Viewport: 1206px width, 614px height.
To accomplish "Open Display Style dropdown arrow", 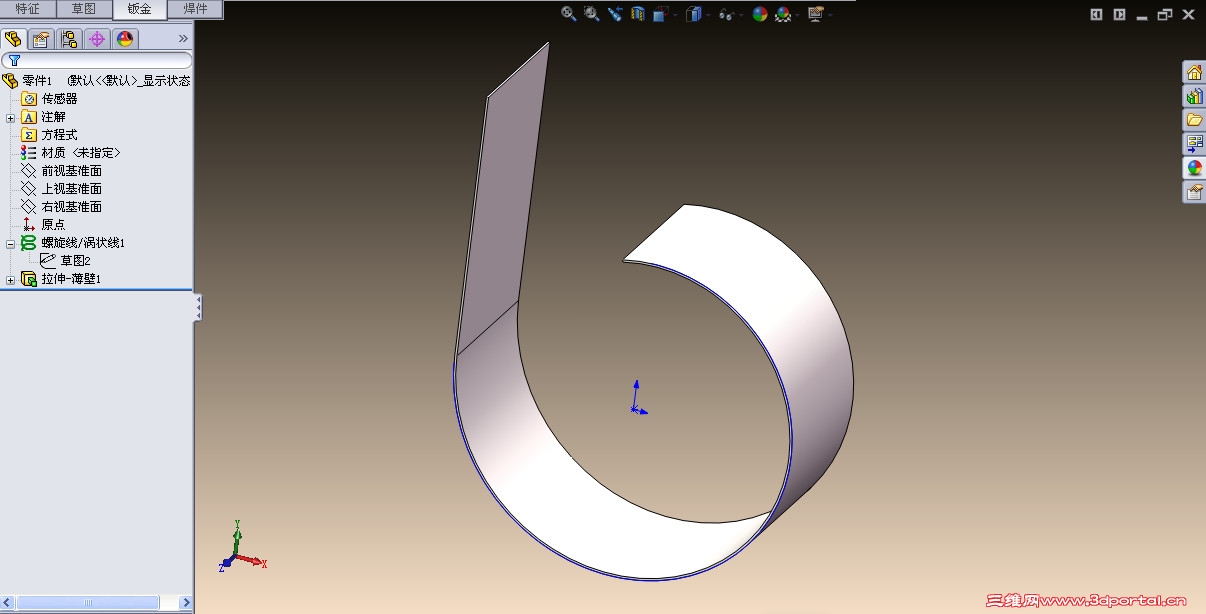I will click(708, 15).
